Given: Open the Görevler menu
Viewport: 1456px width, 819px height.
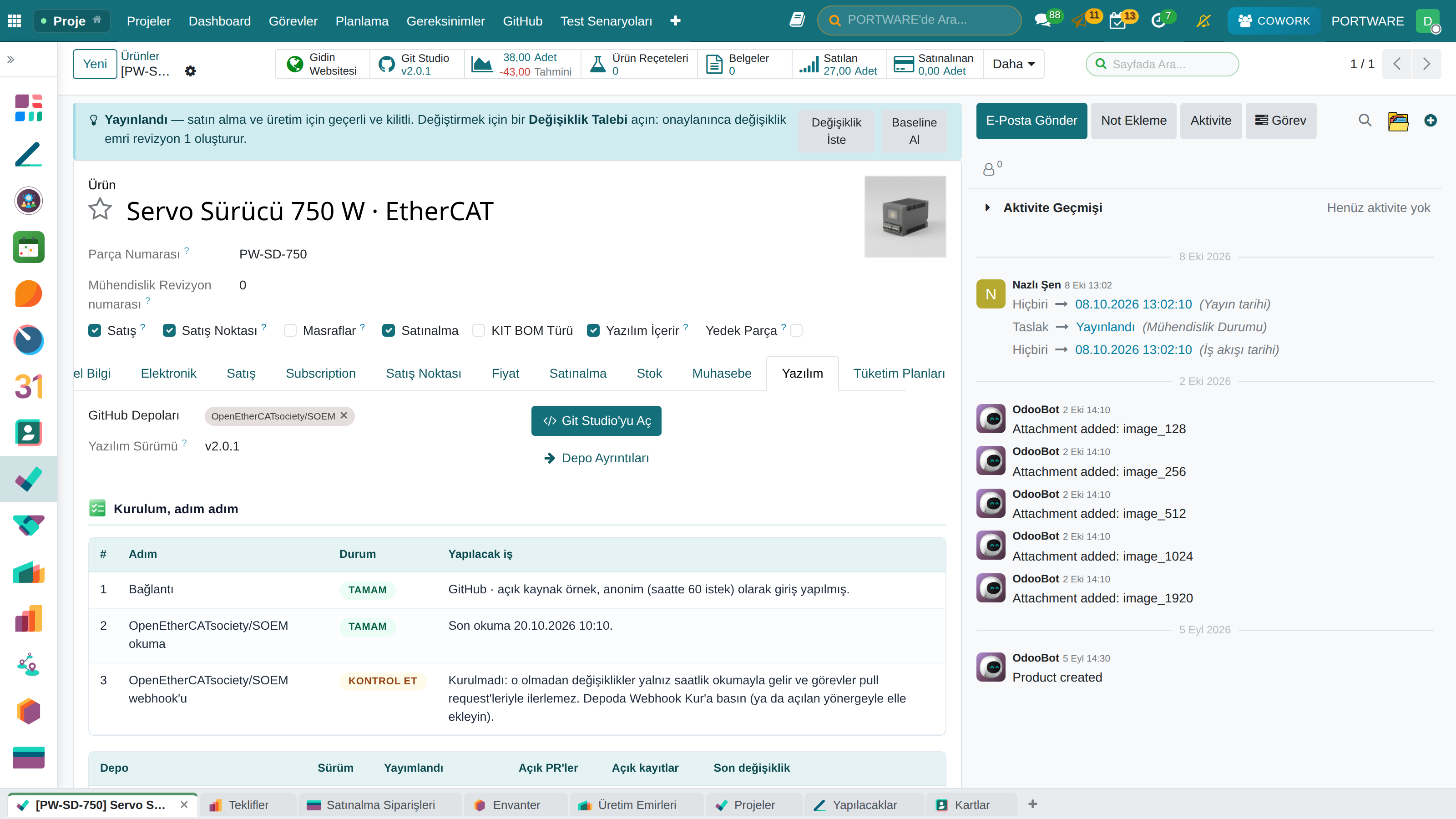Looking at the screenshot, I should (x=293, y=21).
